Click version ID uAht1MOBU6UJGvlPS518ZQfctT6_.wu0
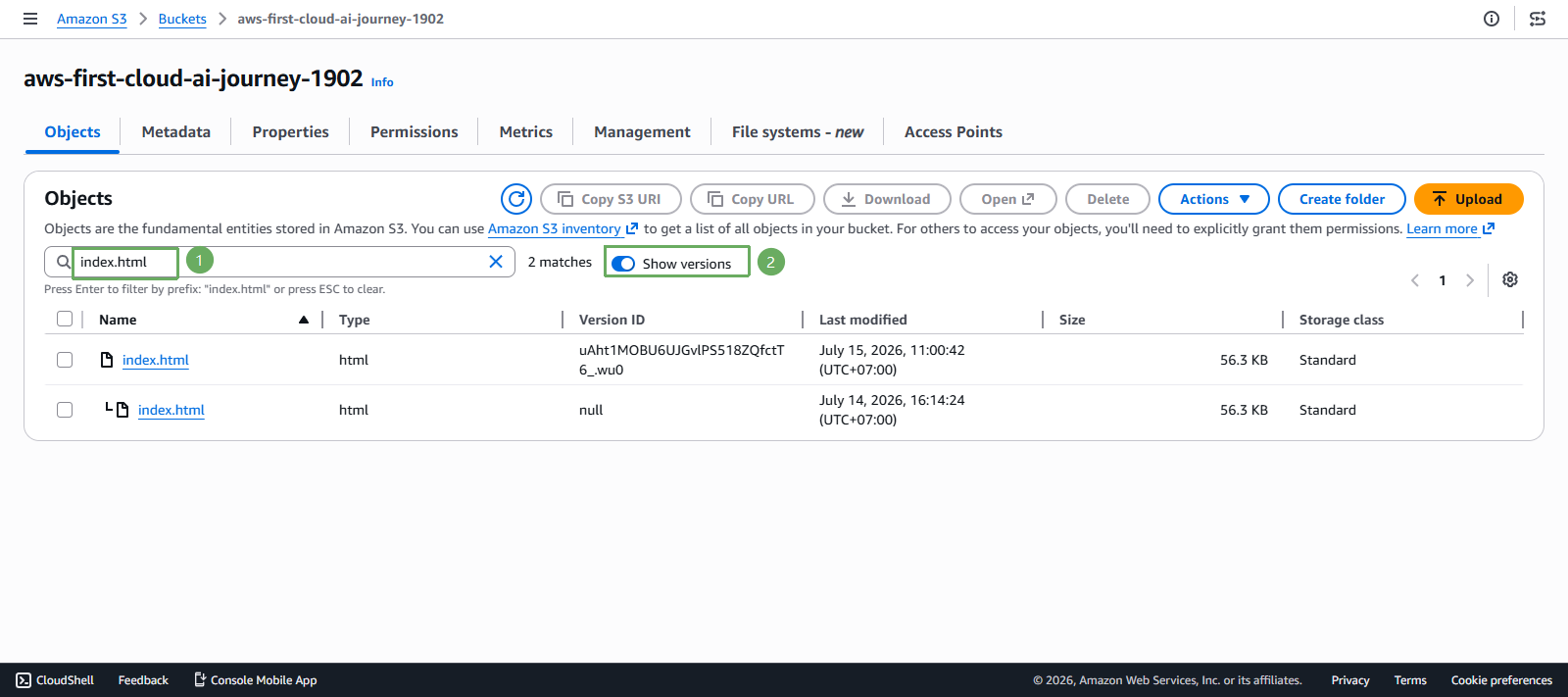This screenshot has width=1568, height=697. click(x=681, y=360)
